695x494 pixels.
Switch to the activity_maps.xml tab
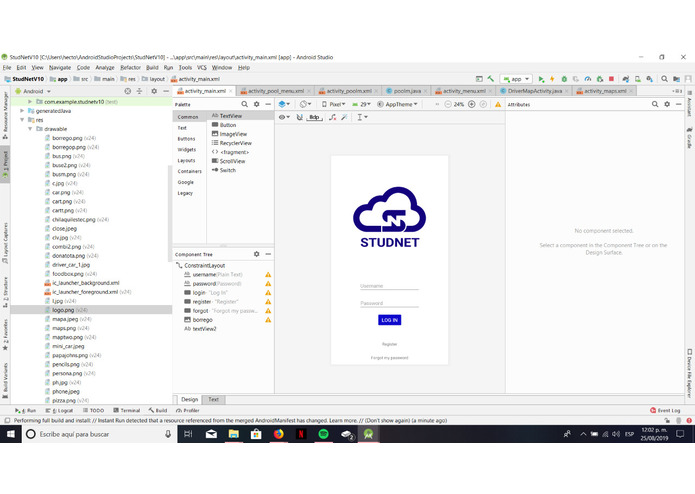click(605, 91)
